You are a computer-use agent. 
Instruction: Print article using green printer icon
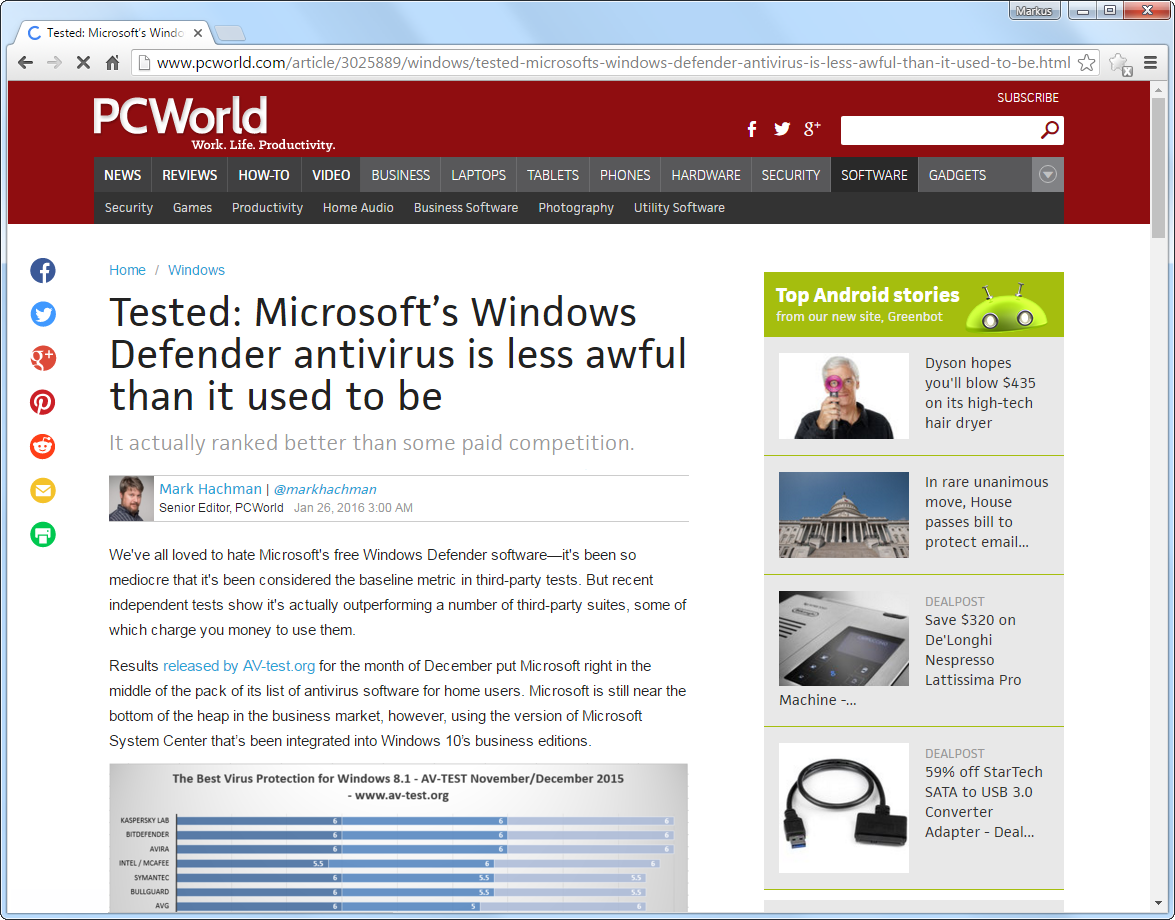[x=43, y=534]
